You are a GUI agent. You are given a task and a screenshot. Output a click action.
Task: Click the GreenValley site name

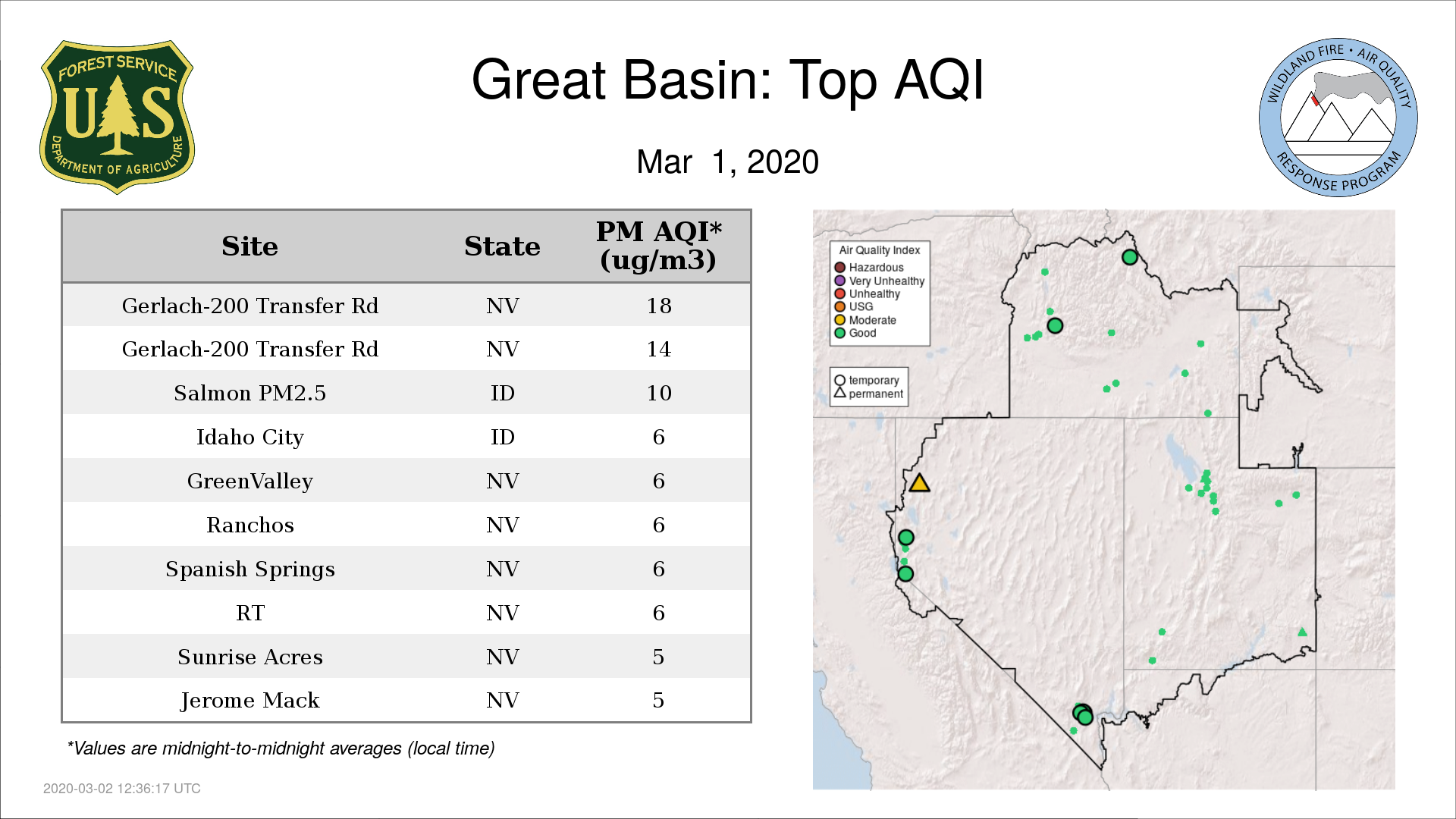(x=249, y=481)
